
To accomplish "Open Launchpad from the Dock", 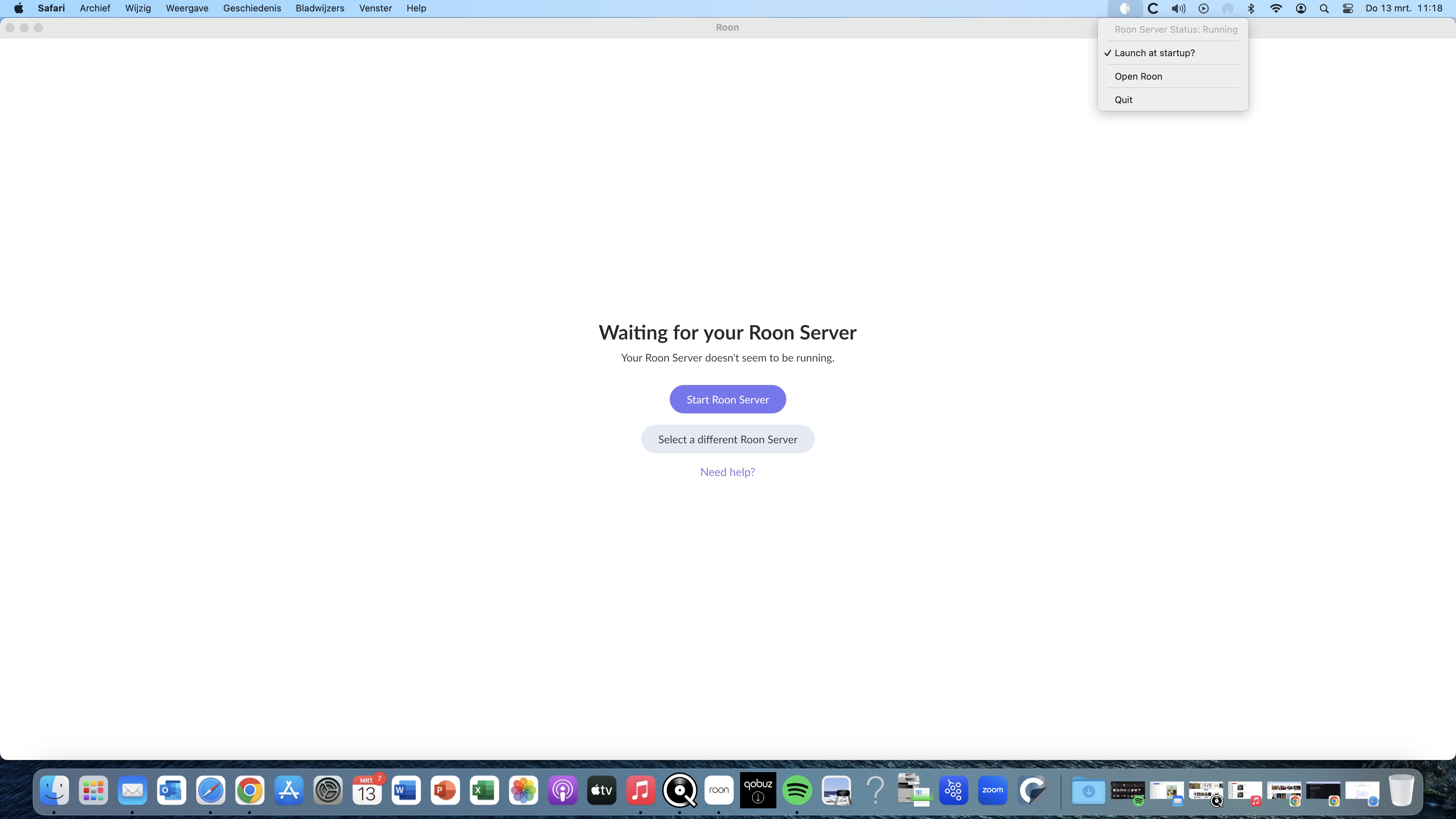I will [x=93, y=789].
